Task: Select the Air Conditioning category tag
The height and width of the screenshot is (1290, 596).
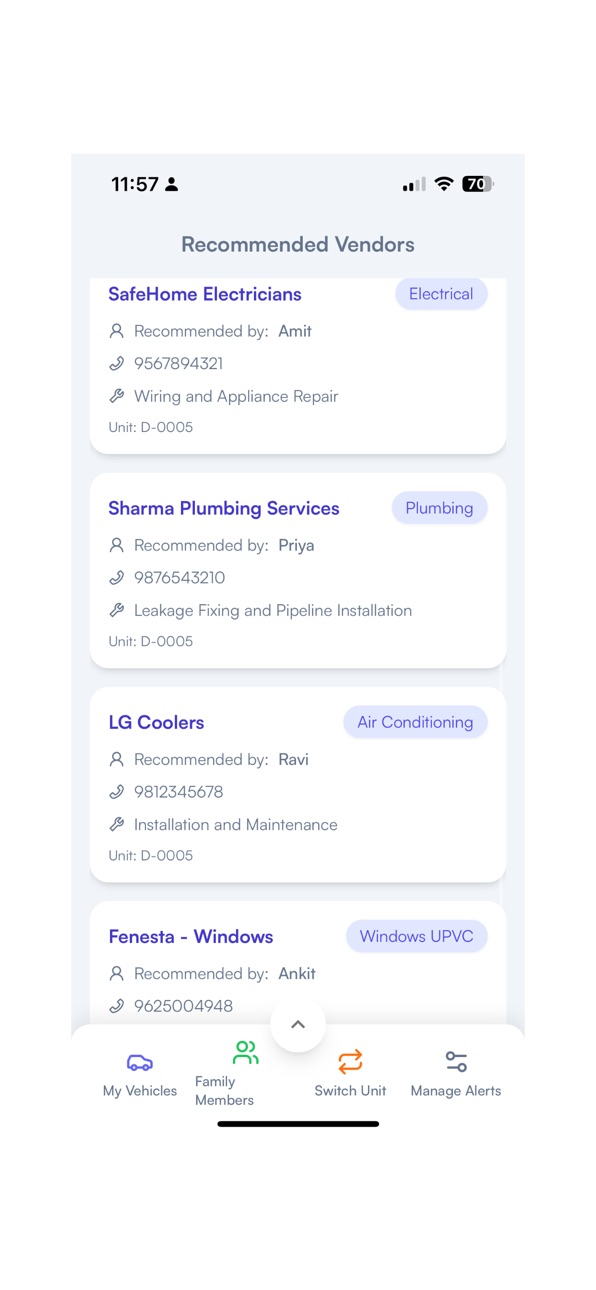Action: click(415, 722)
